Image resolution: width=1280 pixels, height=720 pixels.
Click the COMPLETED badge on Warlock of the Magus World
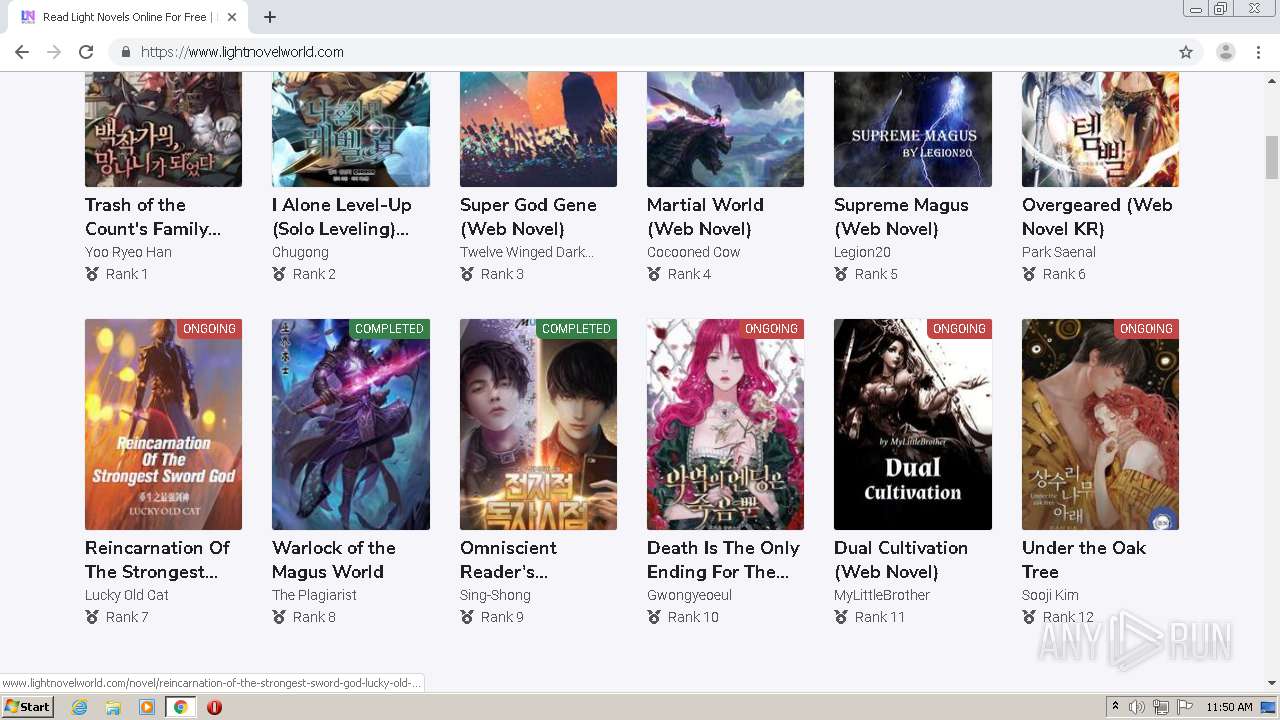coord(389,329)
